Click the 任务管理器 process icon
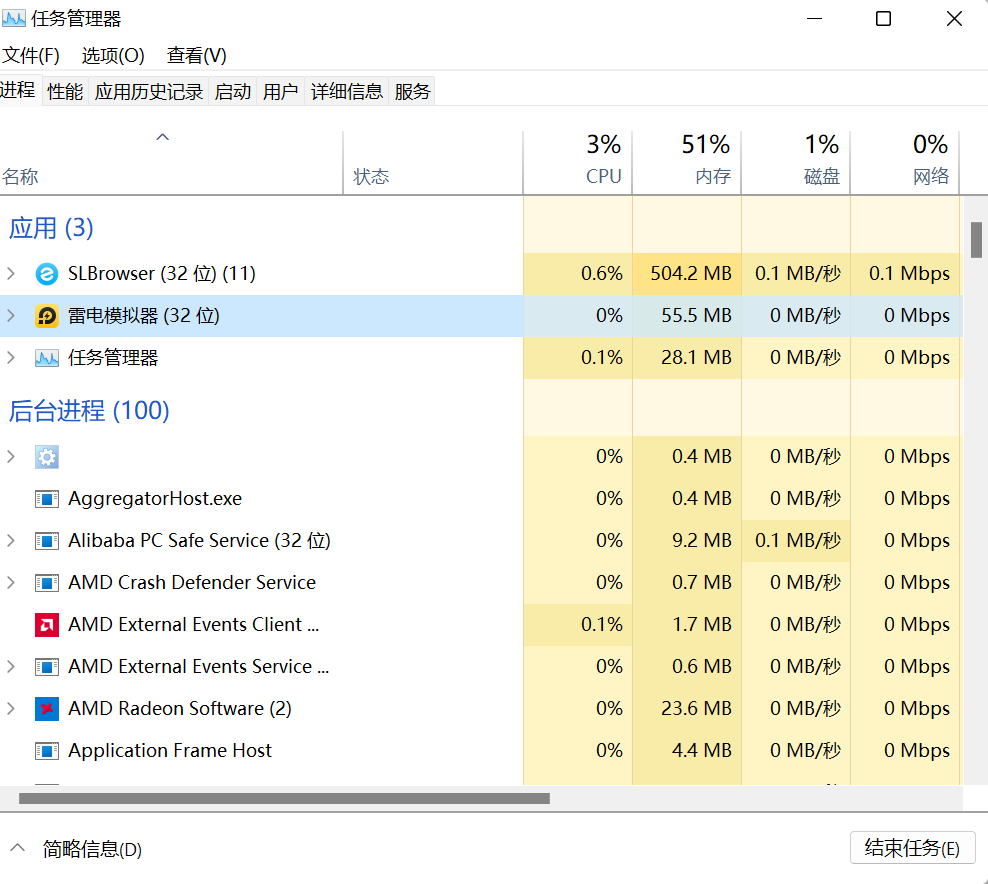The height and width of the screenshot is (884, 988). tap(47, 358)
